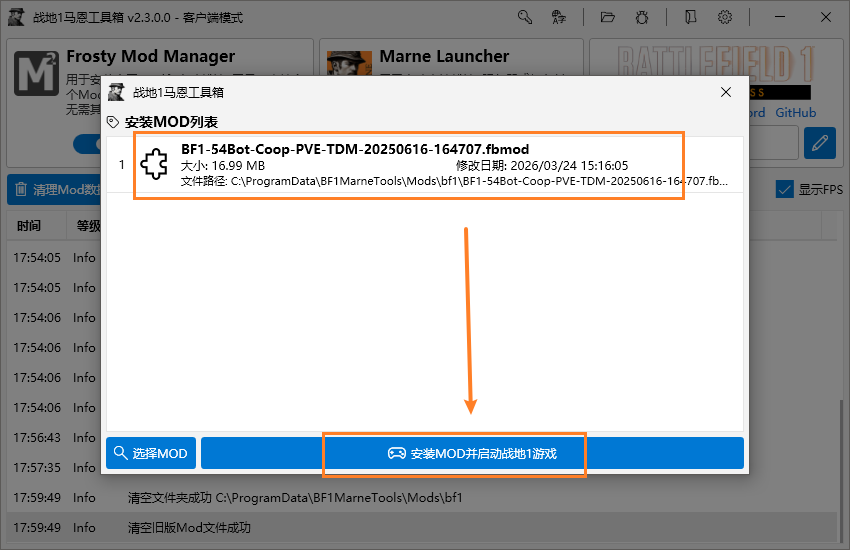Image resolution: width=850 pixels, height=550 pixels.
Task: Select the 清空文件夹成功 log row
Action: (425, 497)
